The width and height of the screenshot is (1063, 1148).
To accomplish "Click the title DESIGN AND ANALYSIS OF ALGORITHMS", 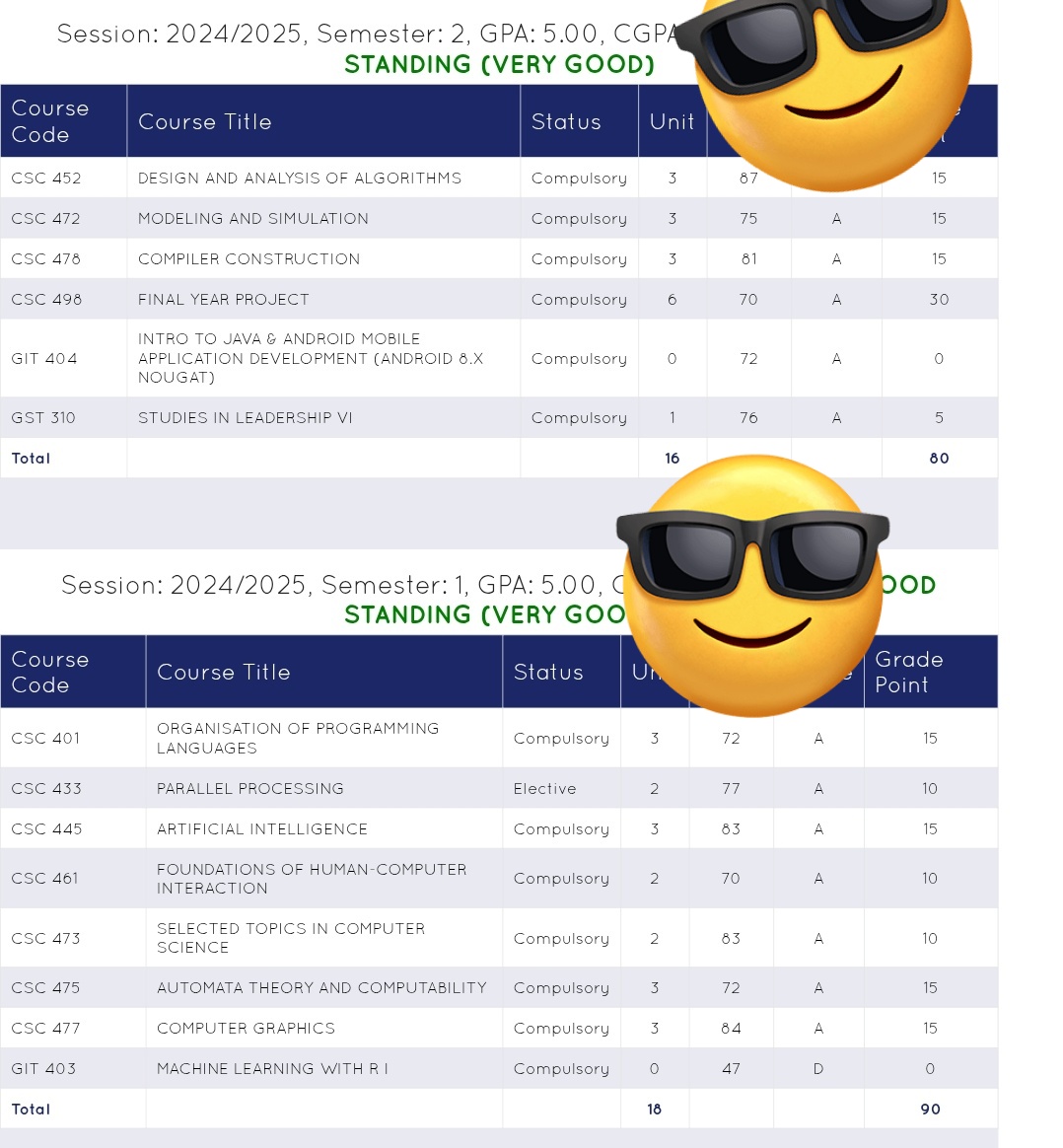I will tap(300, 178).
